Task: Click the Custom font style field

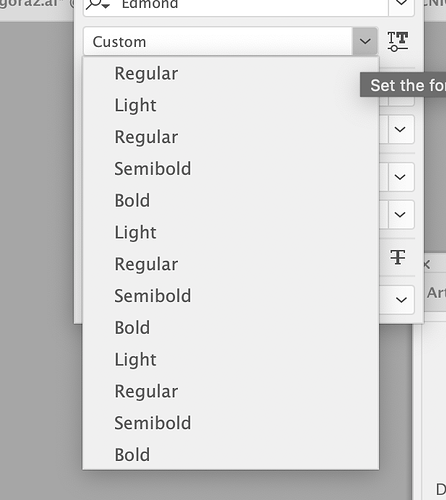Action: (x=218, y=42)
